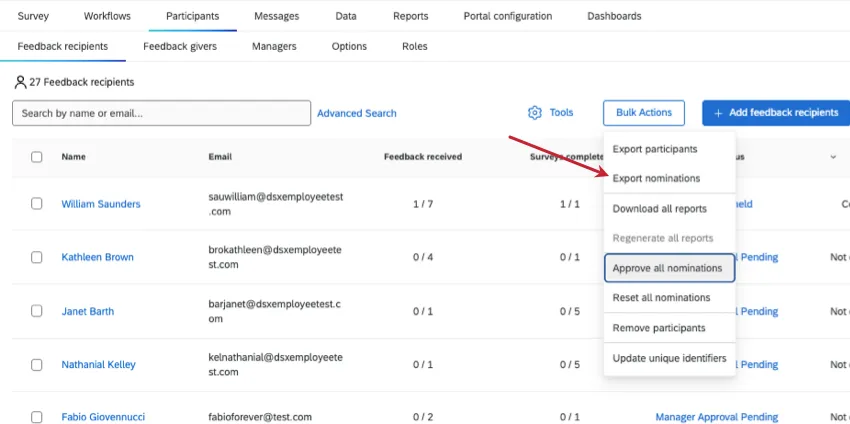Screen dimensions: 850x424
Task: Click Manager Approval Pending for Fabio Giovennucci
Action: pos(717,417)
